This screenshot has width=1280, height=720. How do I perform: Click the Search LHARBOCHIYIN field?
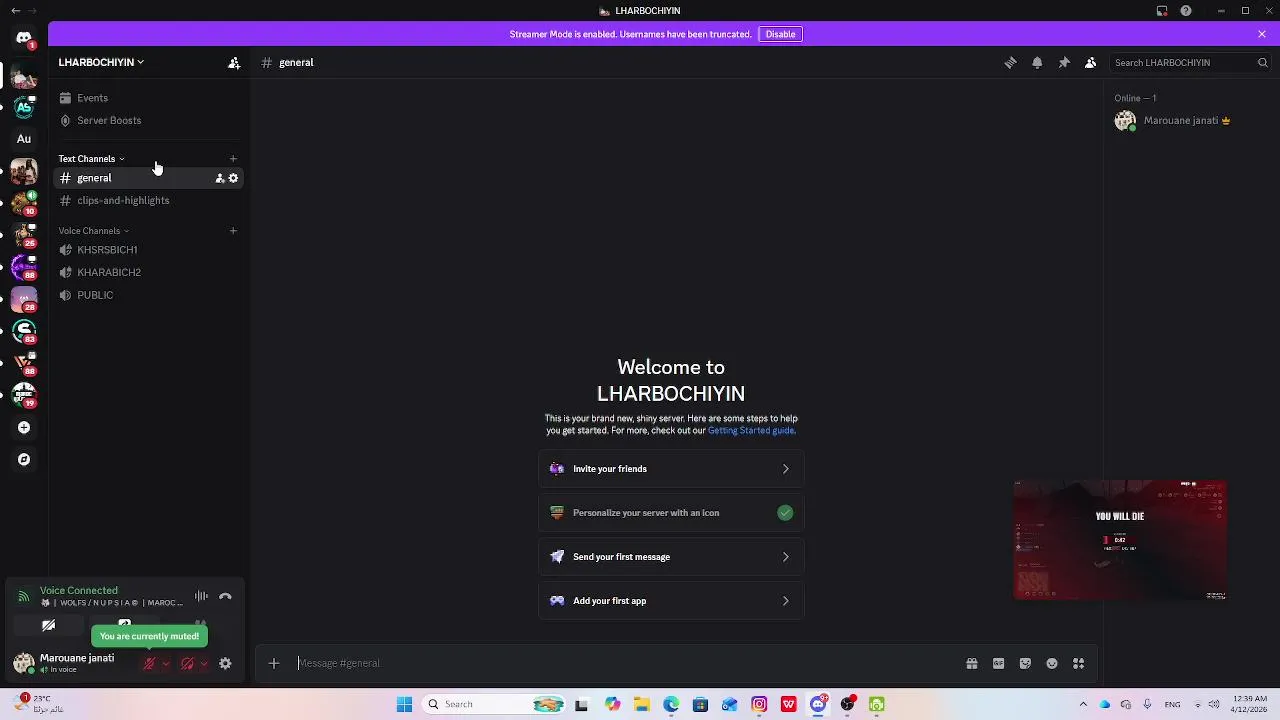point(1190,62)
